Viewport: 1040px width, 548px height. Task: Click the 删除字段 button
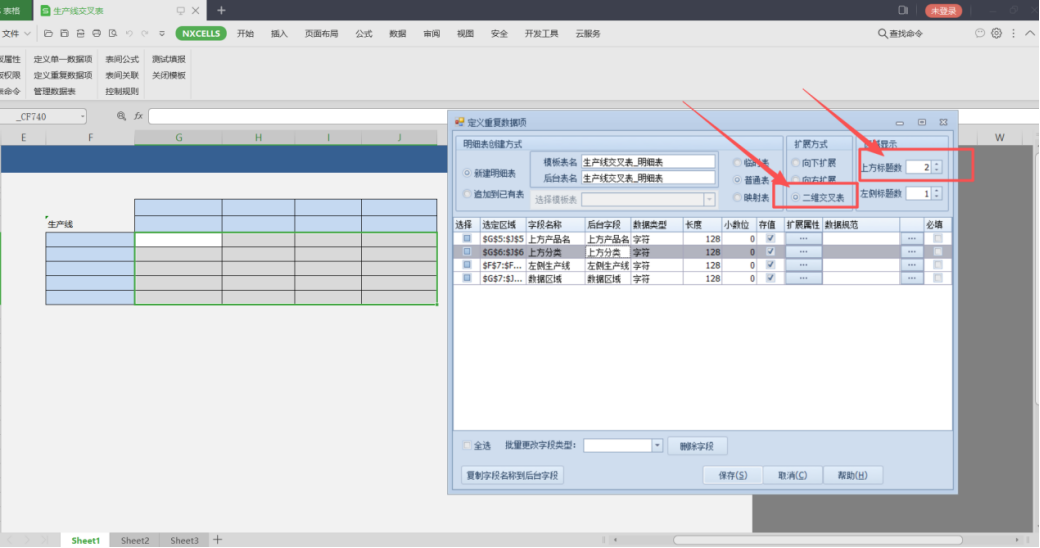click(699, 446)
